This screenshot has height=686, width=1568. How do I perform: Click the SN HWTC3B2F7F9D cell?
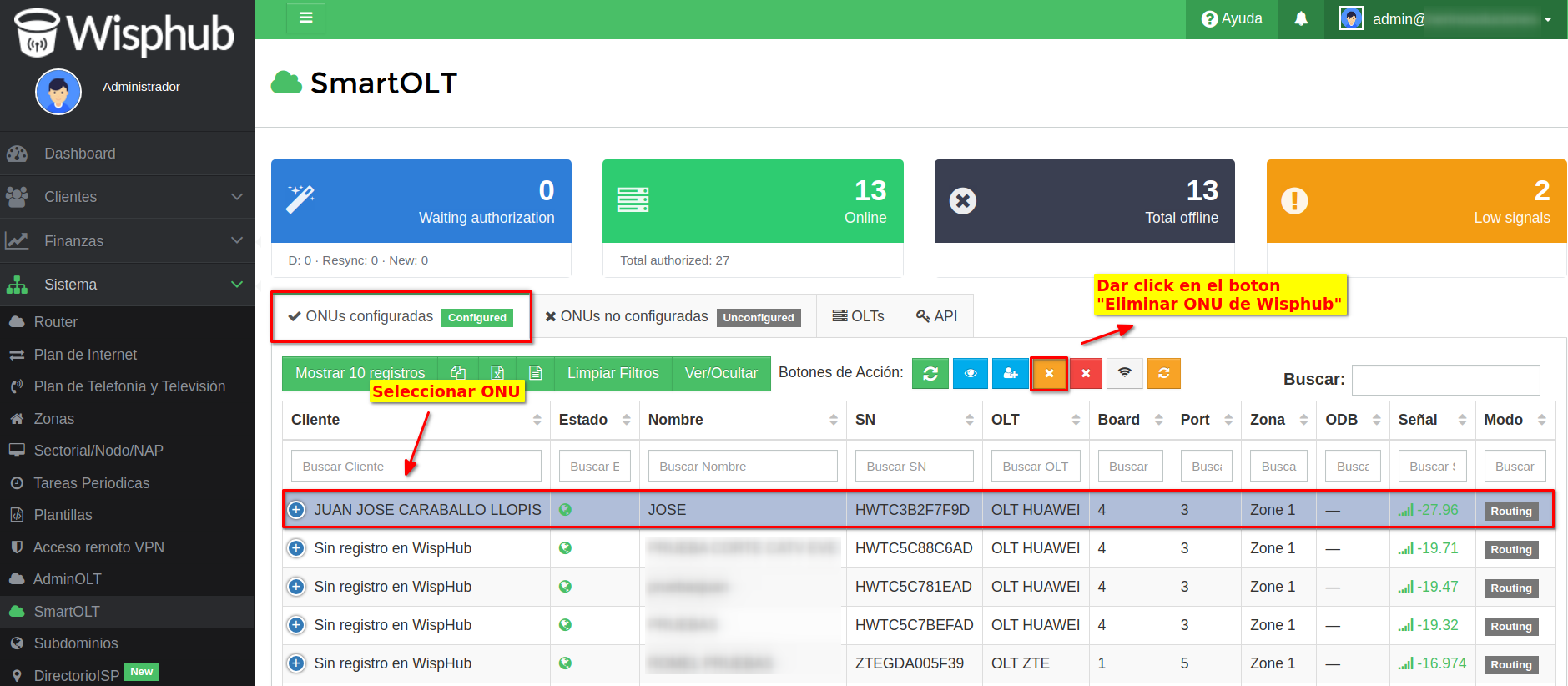point(913,510)
